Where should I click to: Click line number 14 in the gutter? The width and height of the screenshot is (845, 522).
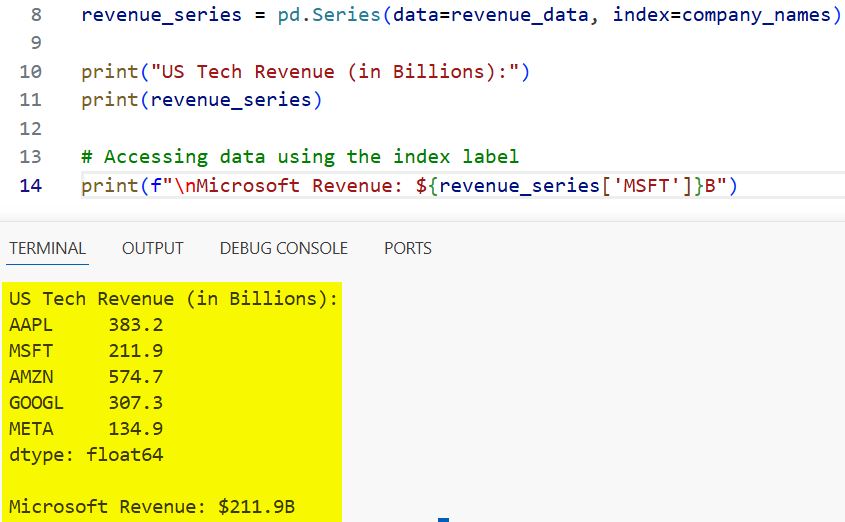tap(31, 186)
